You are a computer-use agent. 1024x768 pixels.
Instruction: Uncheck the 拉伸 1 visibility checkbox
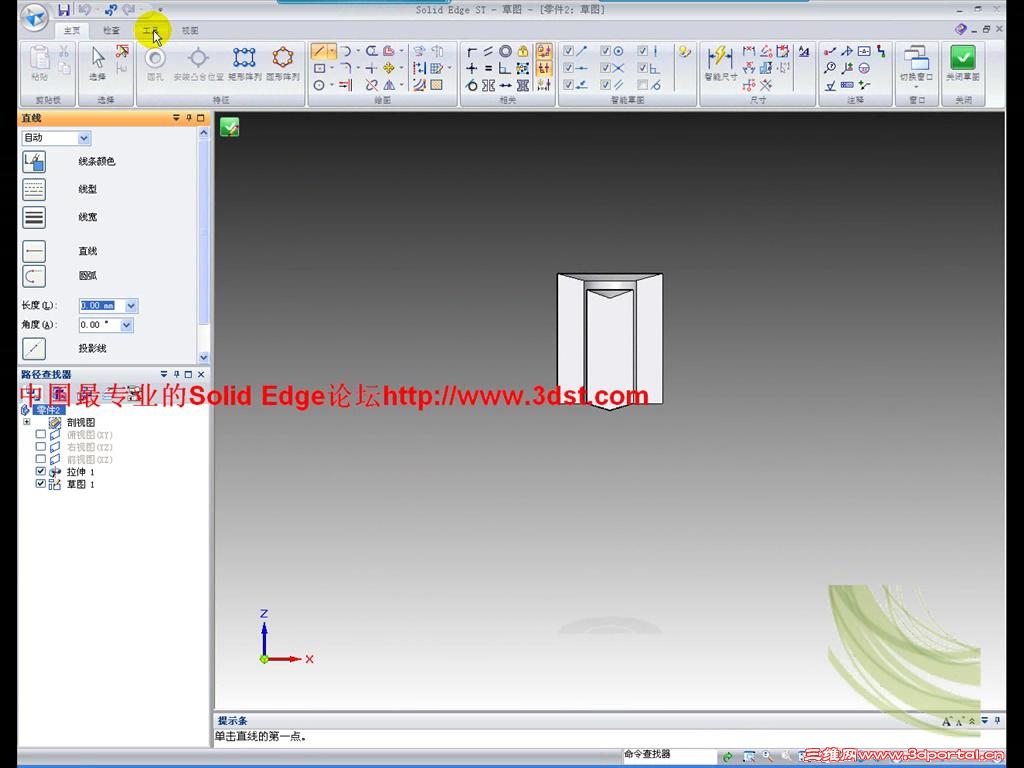40,471
